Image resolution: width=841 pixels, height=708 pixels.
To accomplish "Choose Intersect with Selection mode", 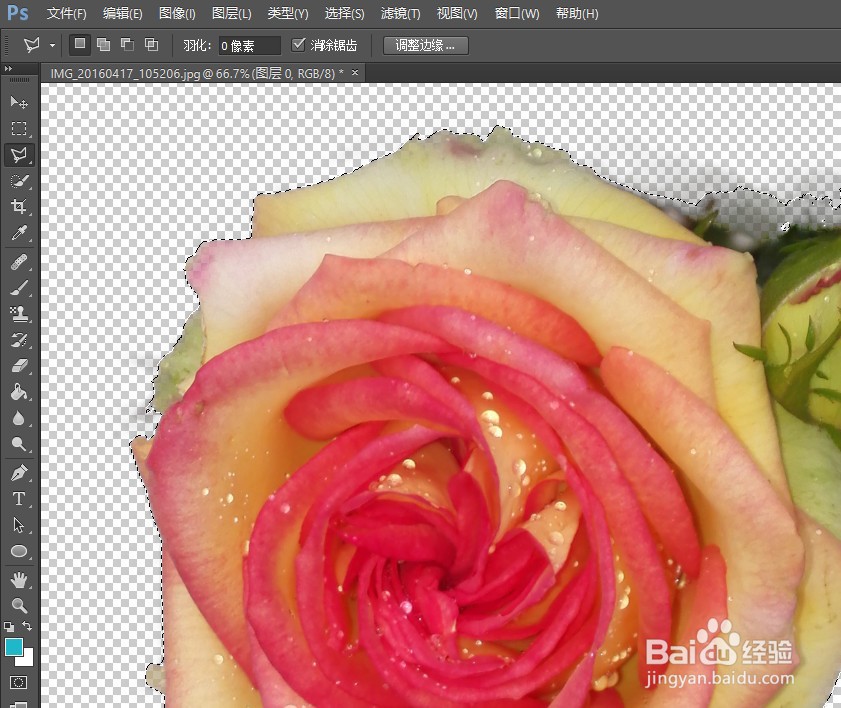I will click(152, 45).
